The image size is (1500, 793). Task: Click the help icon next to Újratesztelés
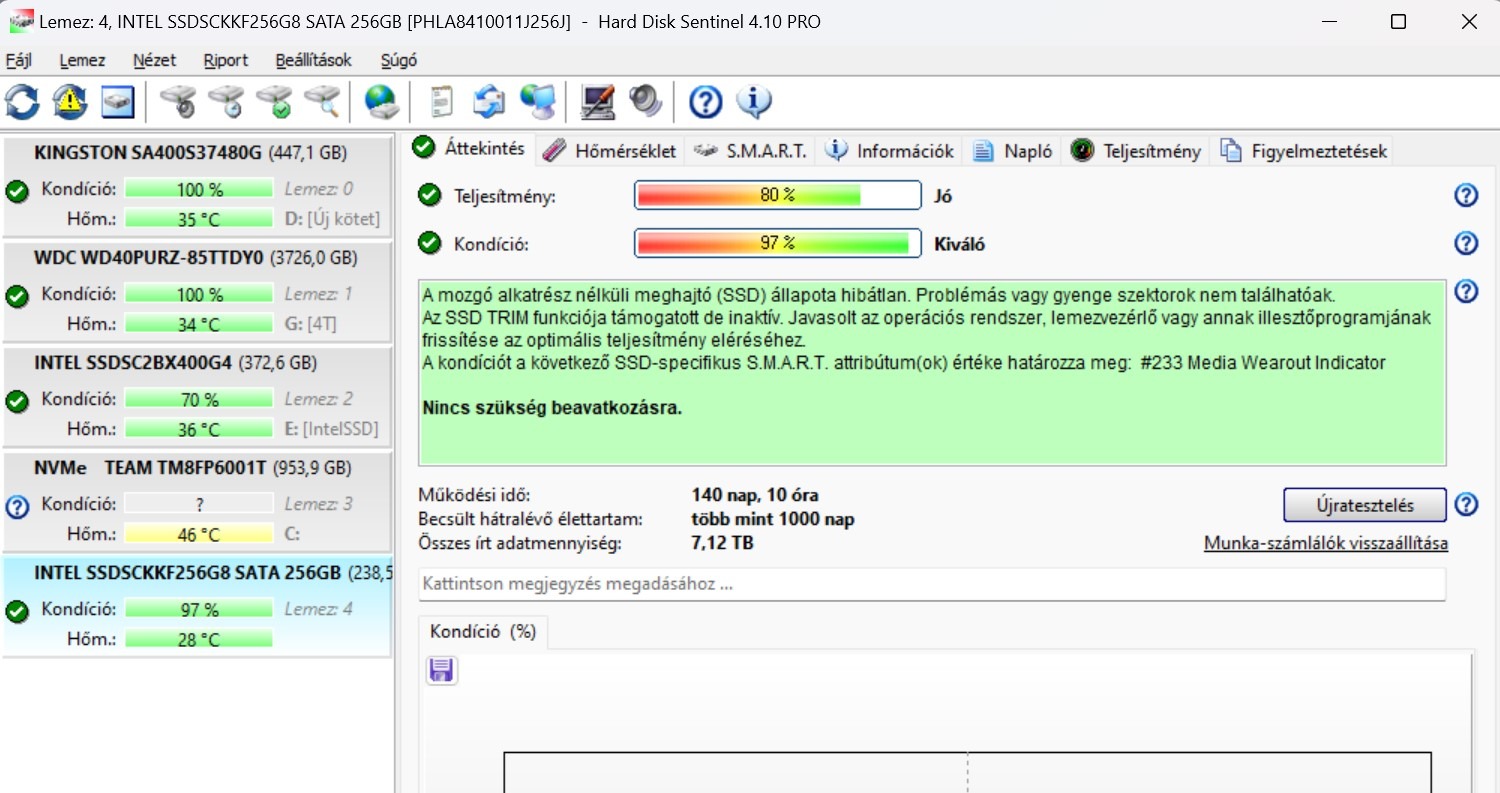pos(1466,504)
